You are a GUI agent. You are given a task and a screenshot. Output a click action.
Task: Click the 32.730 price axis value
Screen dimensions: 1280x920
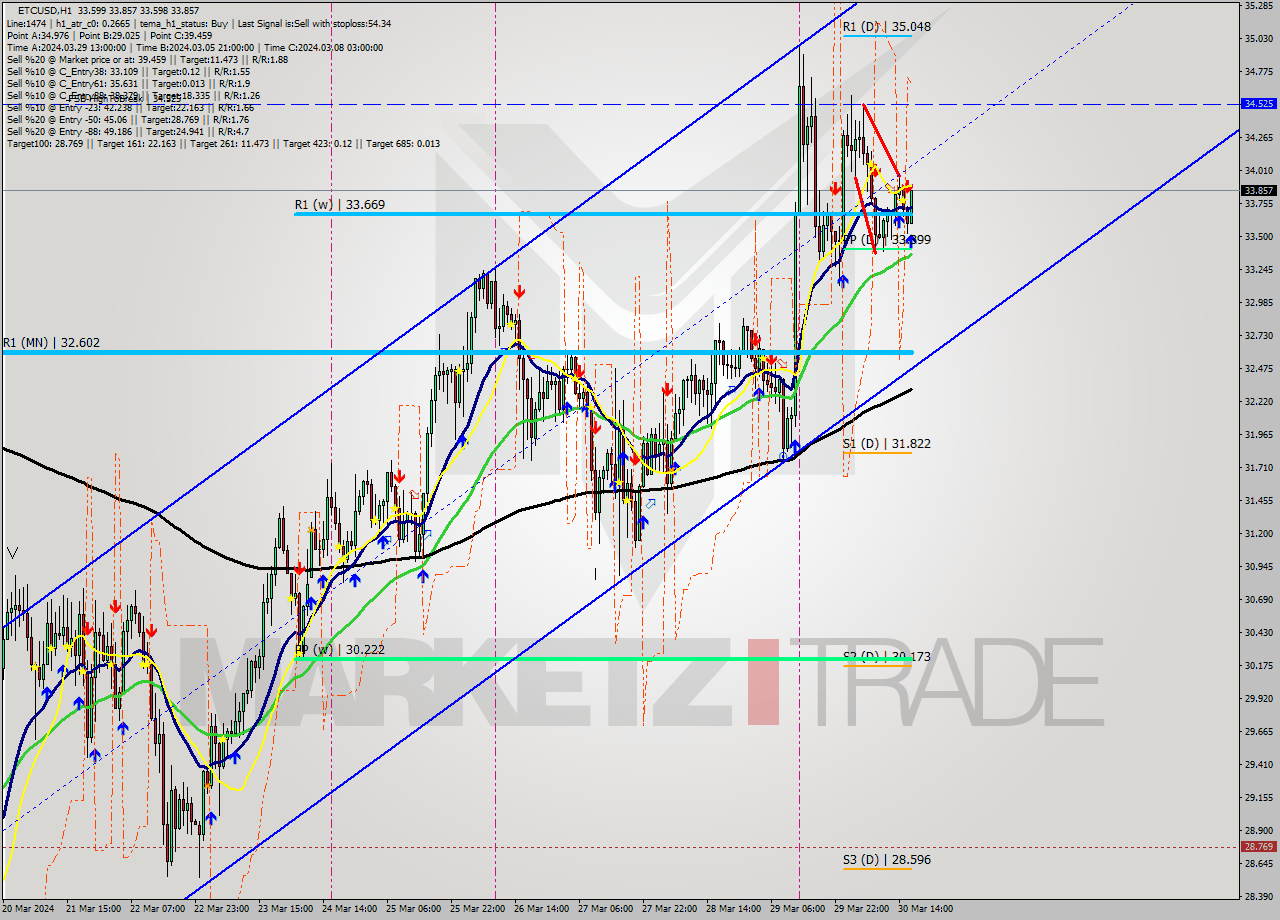click(x=1258, y=336)
